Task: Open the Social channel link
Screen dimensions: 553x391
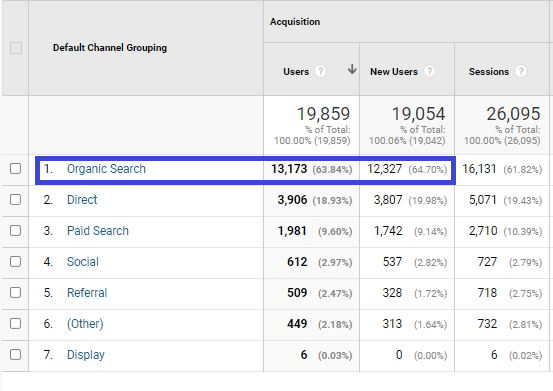Action: [83, 262]
